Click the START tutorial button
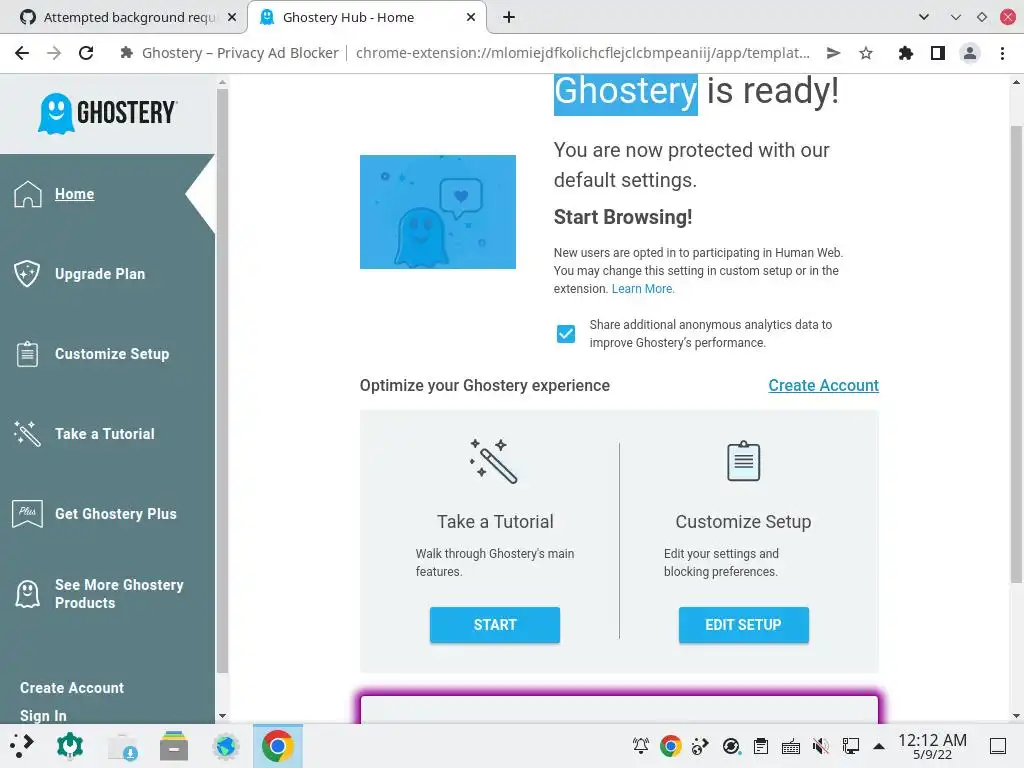This screenshot has height=768, width=1024. tap(494, 625)
